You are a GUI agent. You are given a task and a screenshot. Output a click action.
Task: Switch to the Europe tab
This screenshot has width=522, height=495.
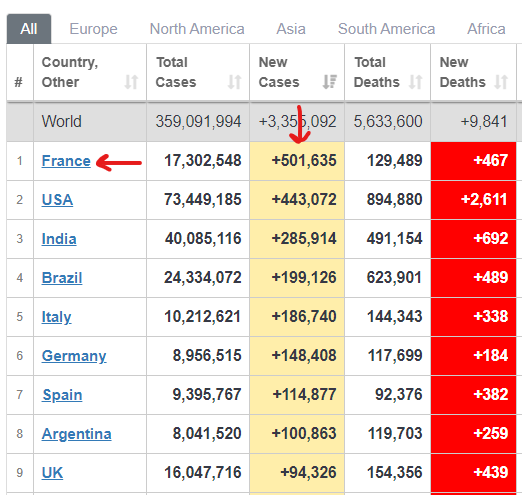pyautogui.click(x=93, y=29)
